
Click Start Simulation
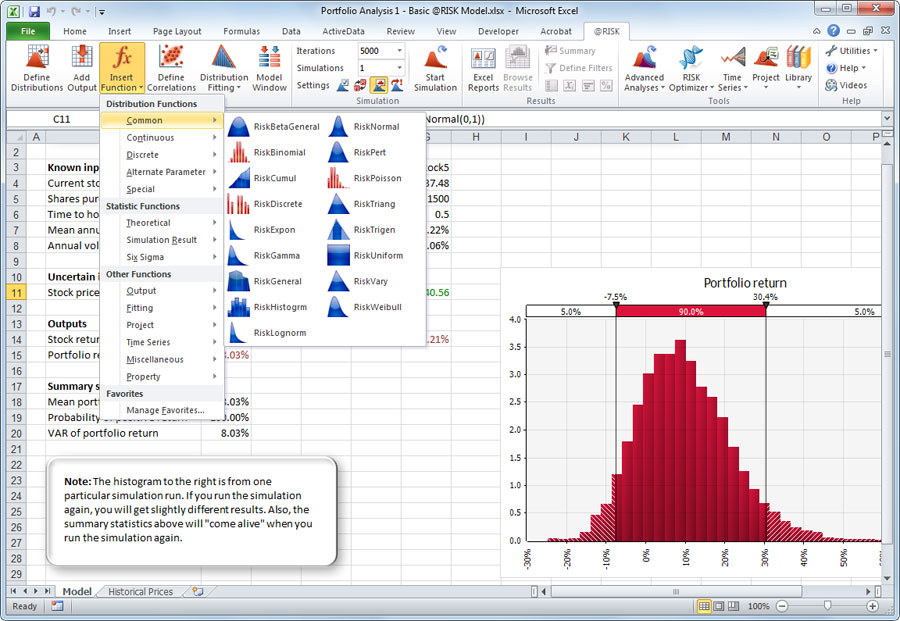[x=435, y=68]
